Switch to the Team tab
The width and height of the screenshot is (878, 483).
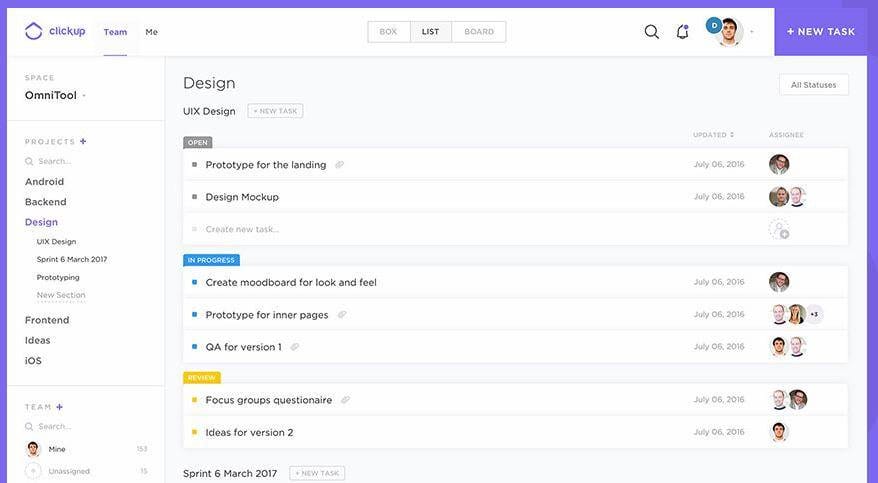tap(115, 32)
